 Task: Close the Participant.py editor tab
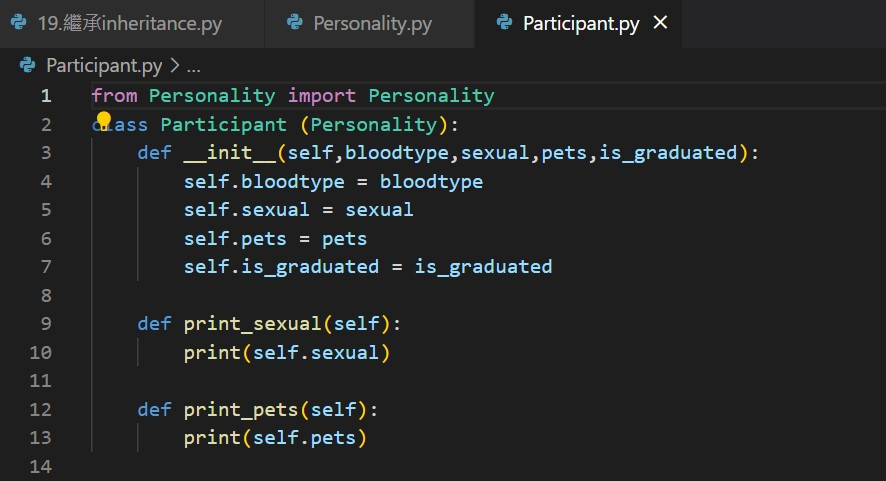(660, 23)
